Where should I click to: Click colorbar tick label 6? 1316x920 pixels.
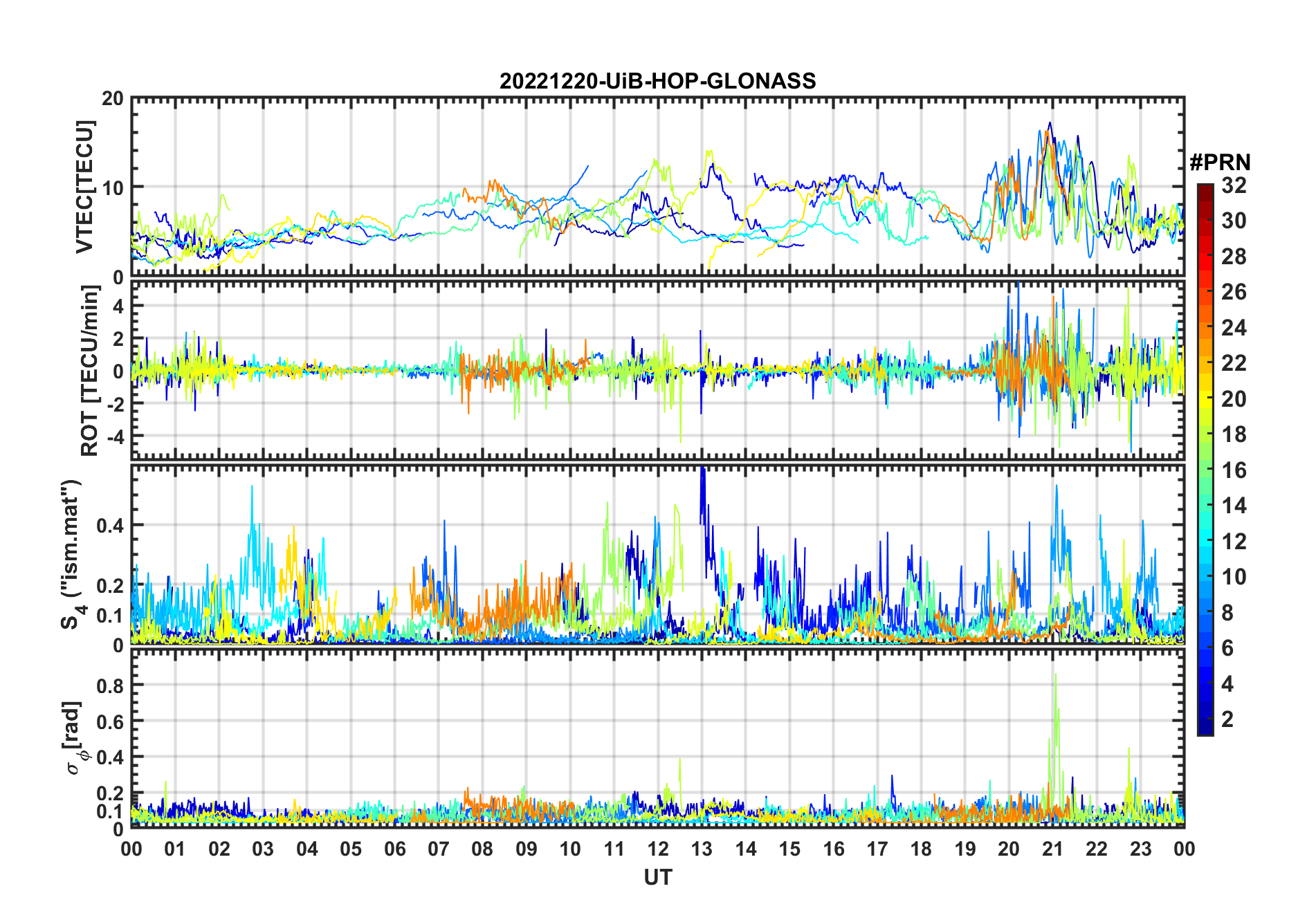click(x=1227, y=648)
